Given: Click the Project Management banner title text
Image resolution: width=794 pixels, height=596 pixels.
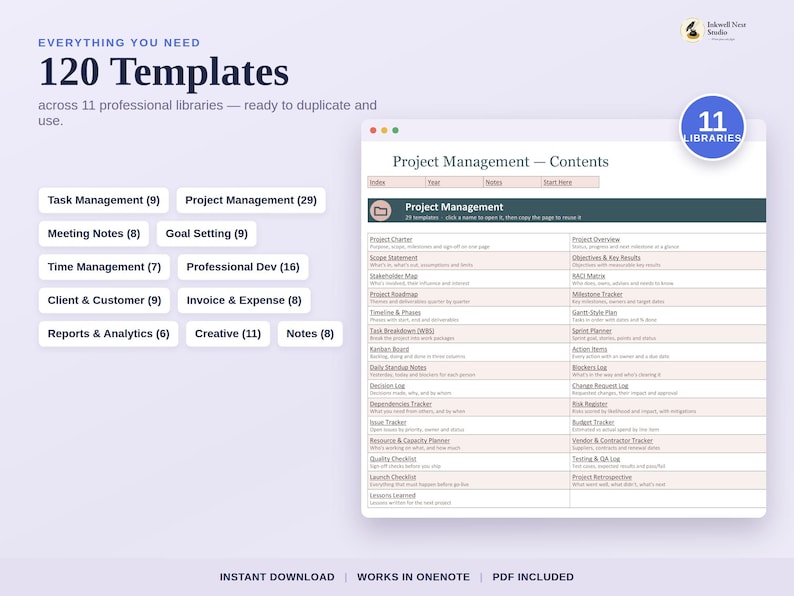Looking at the screenshot, I should (x=454, y=207).
